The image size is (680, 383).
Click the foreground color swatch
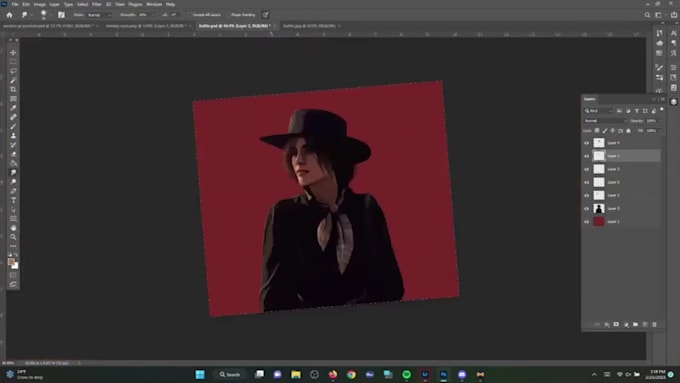tap(11, 262)
